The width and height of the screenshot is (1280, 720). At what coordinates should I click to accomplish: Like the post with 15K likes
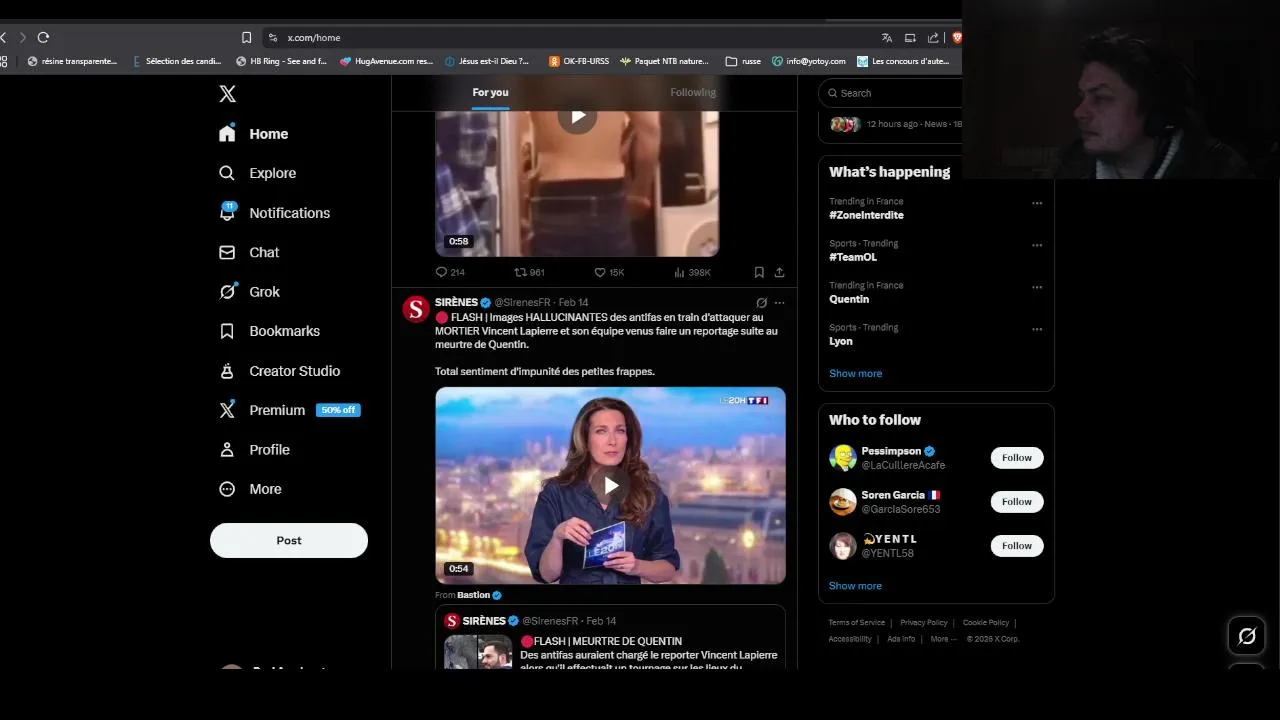click(609, 272)
